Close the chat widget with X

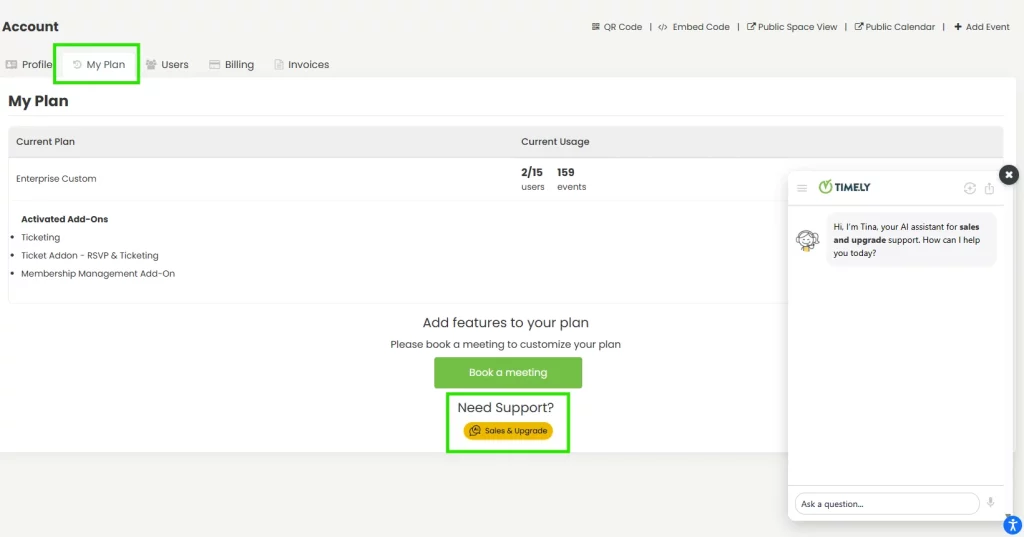[1009, 174]
